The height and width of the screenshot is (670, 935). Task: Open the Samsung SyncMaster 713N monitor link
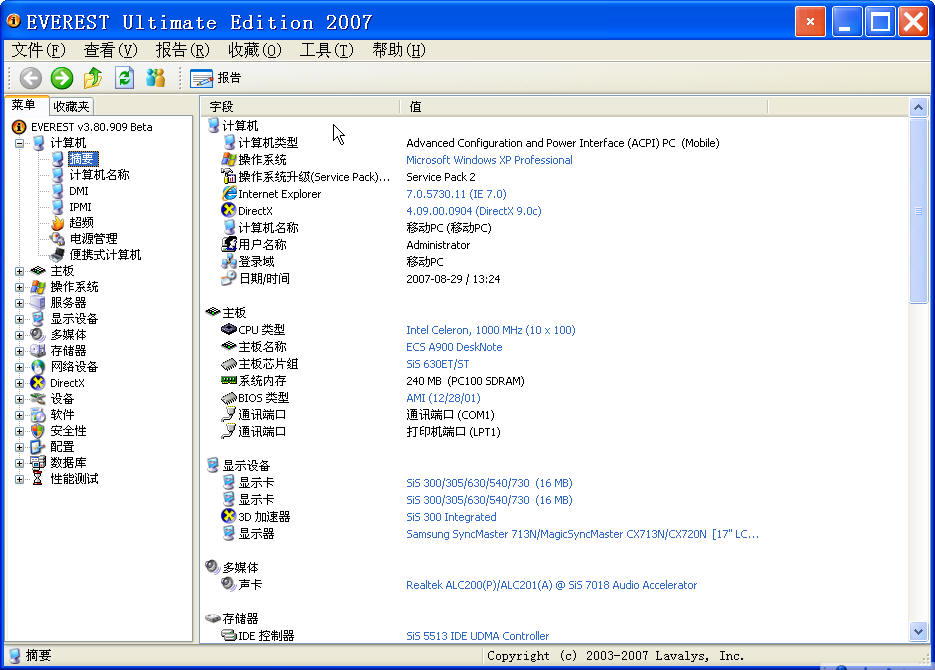pyautogui.click(x=582, y=534)
